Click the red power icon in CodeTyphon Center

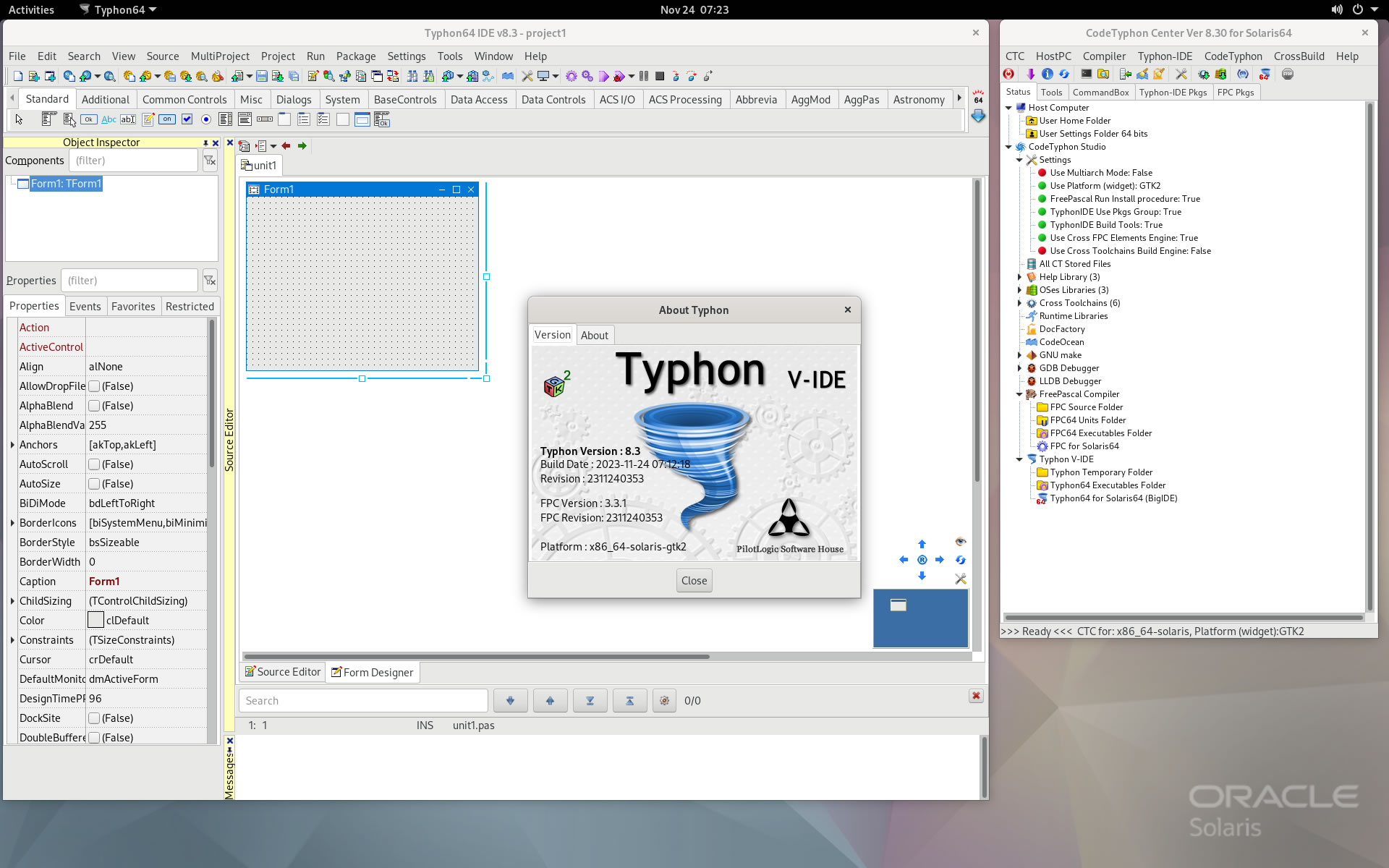click(x=1008, y=74)
